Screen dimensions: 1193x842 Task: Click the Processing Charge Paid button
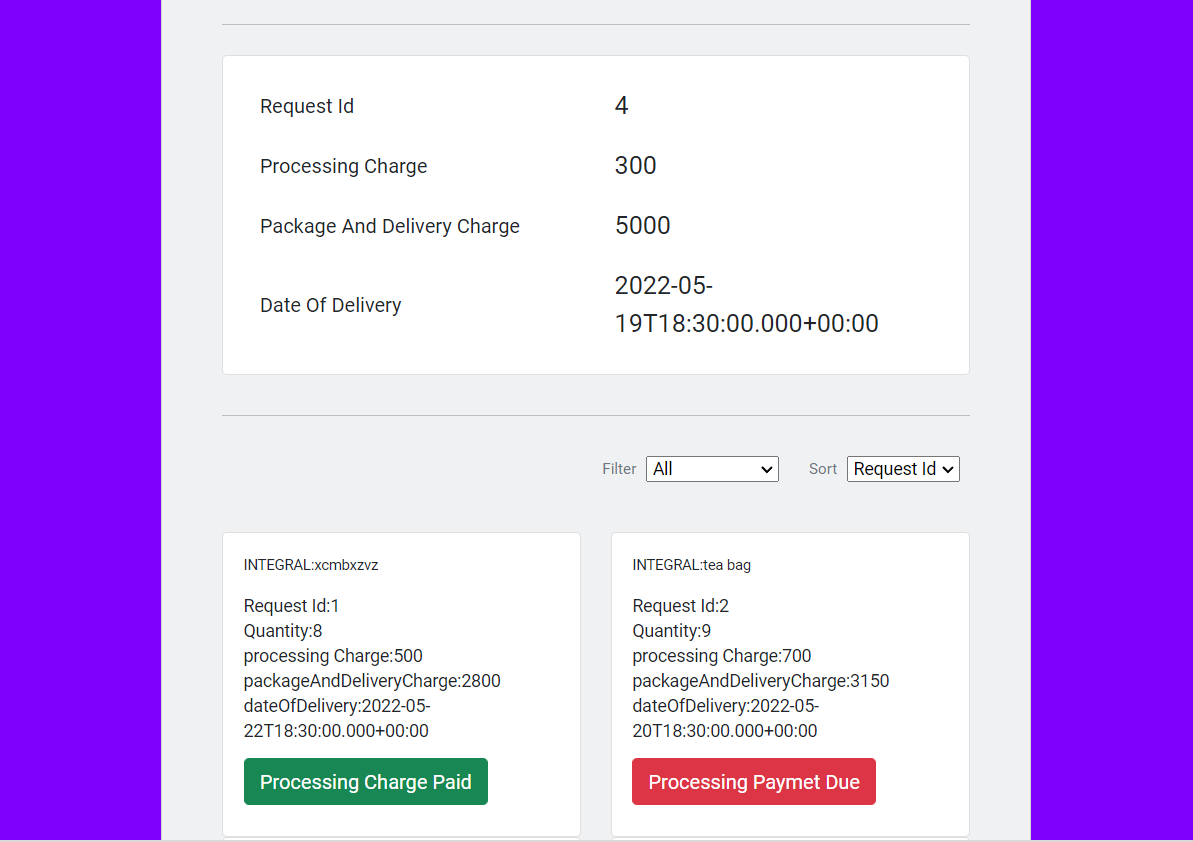pyautogui.click(x=365, y=781)
